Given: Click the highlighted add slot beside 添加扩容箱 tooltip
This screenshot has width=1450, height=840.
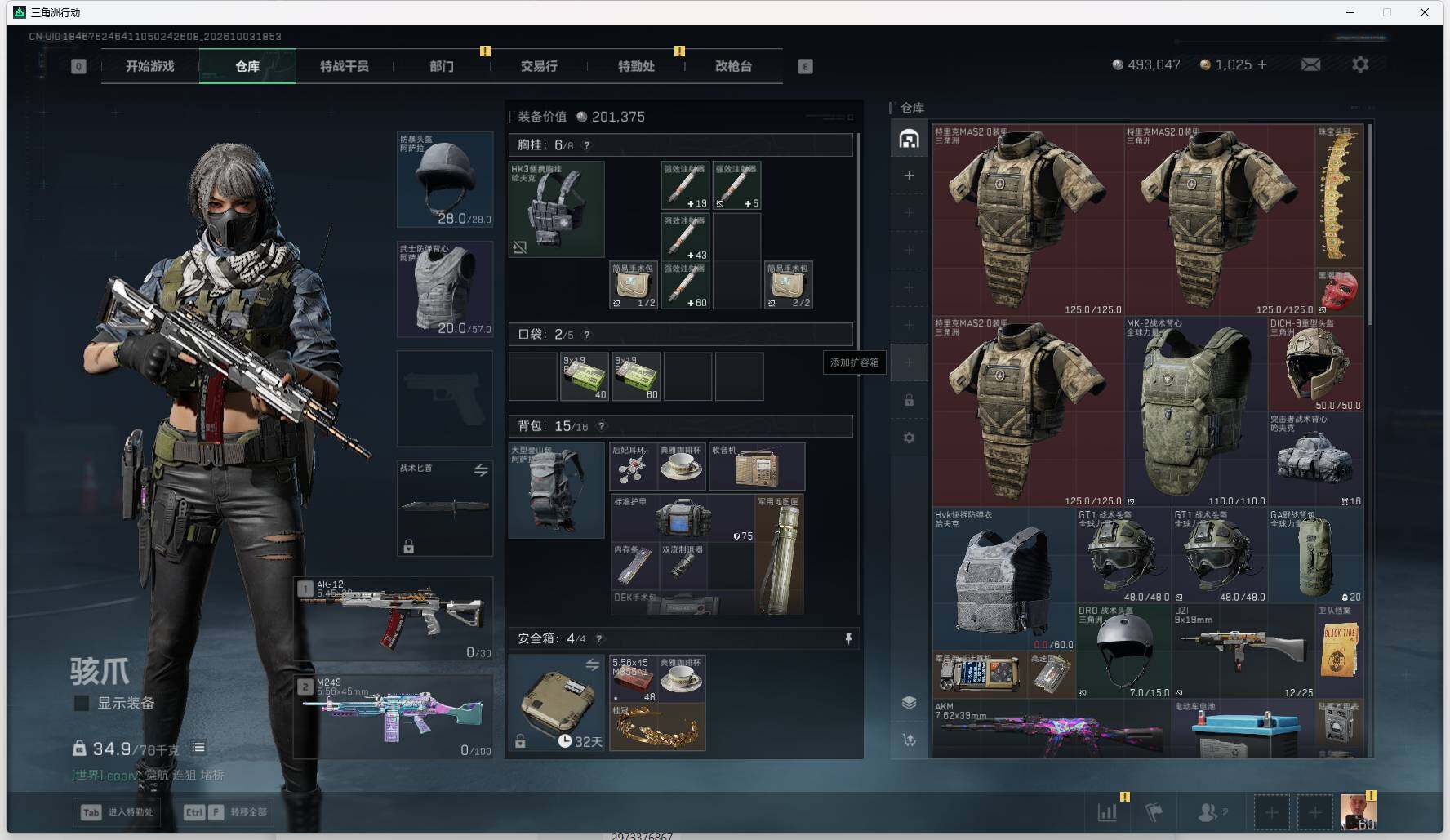Looking at the screenshot, I should point(909,362).
